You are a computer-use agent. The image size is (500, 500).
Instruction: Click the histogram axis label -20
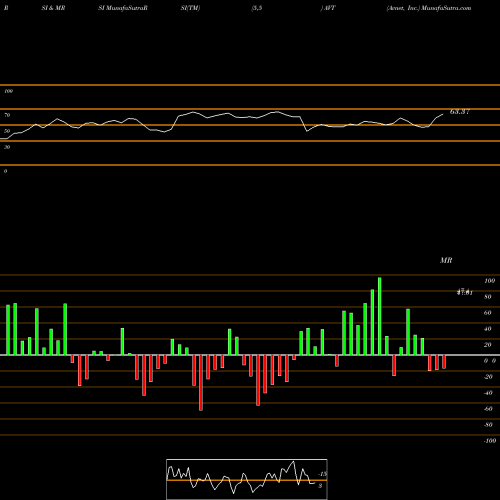click(x=488, y=377)
